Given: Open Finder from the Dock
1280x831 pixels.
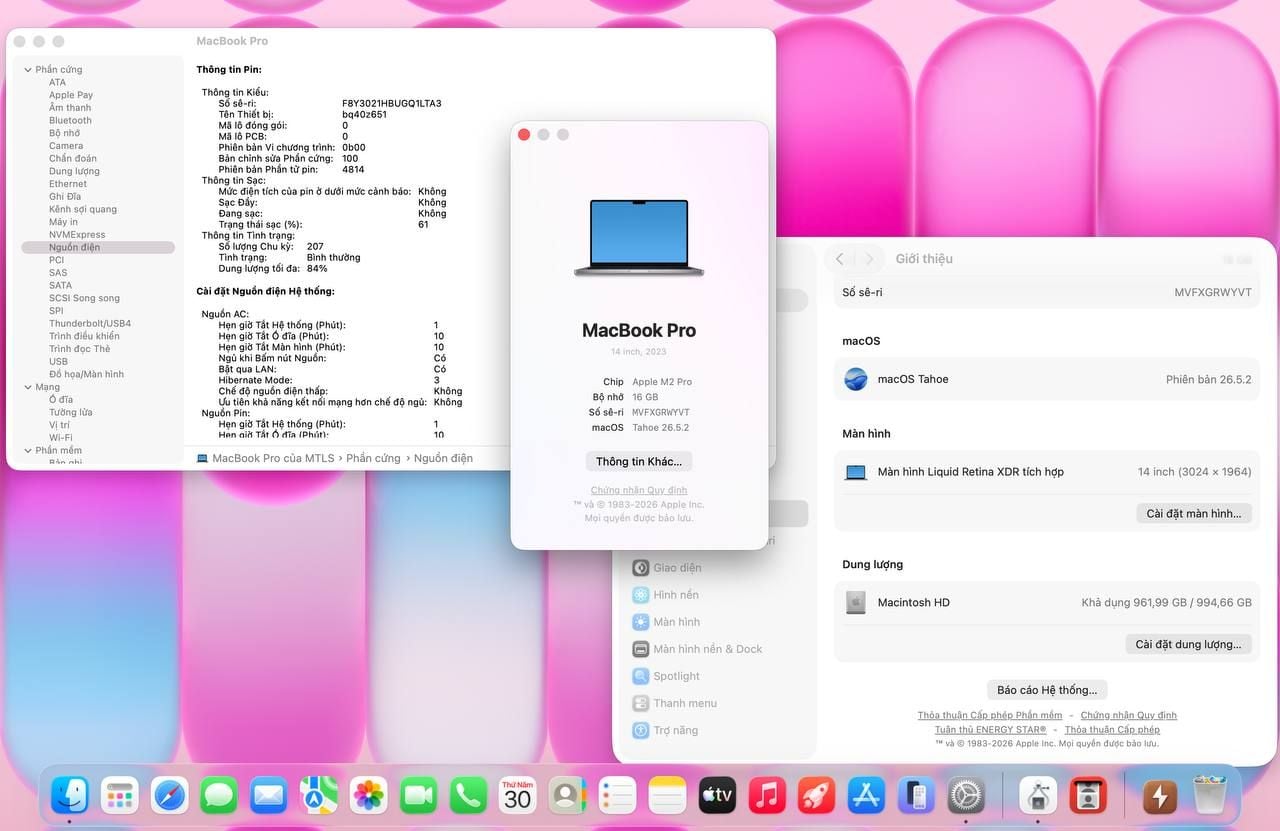Looking at the screenshot, I should point(70,796).
